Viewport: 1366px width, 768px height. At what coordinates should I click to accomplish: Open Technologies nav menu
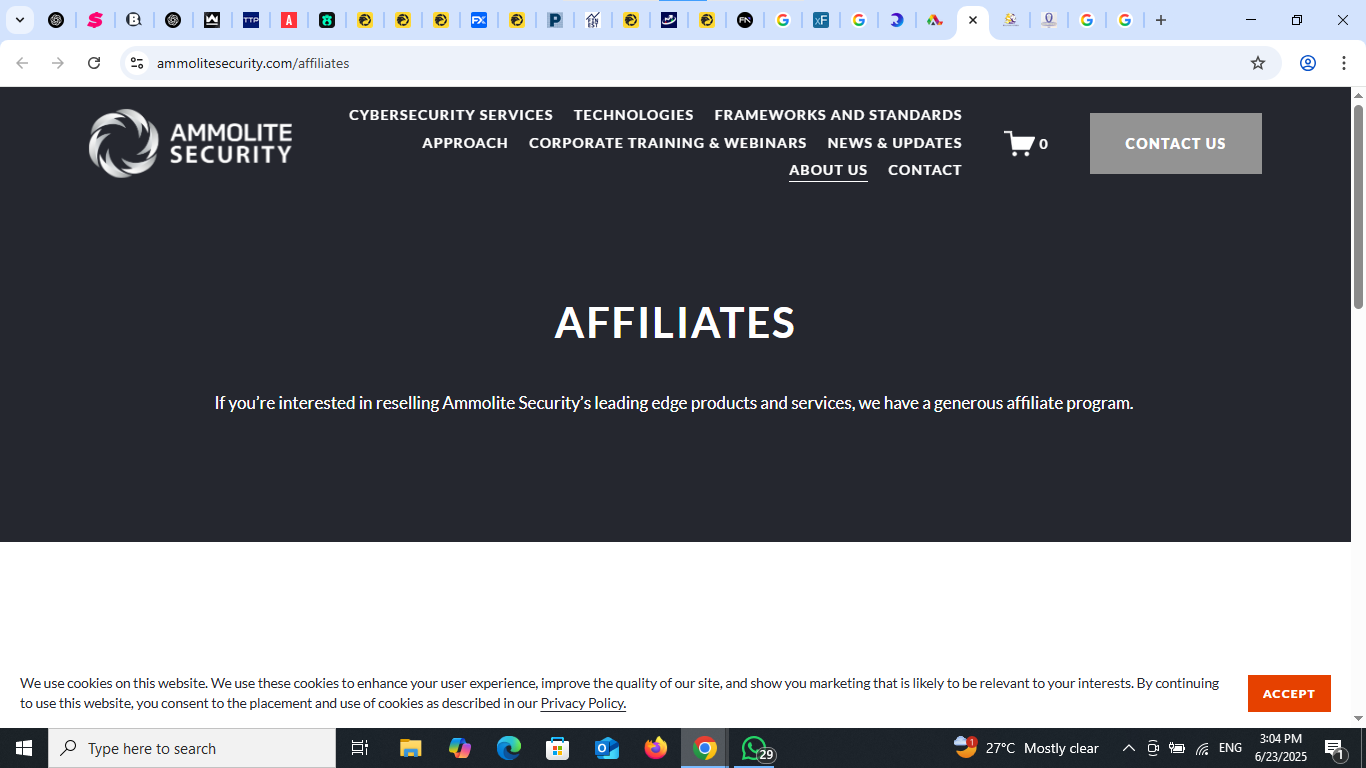coord(634,115)
